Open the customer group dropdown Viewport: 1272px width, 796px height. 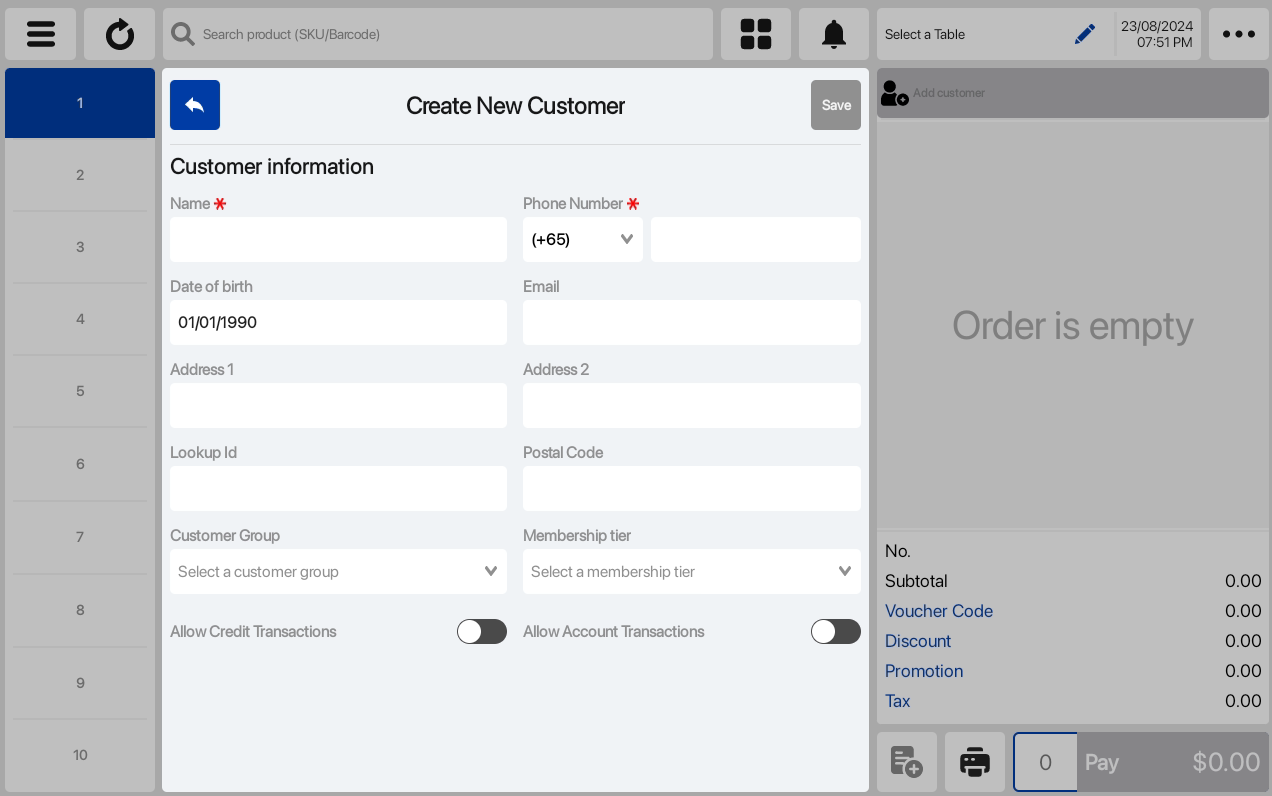pyautogui.click(x=338, y=571)
